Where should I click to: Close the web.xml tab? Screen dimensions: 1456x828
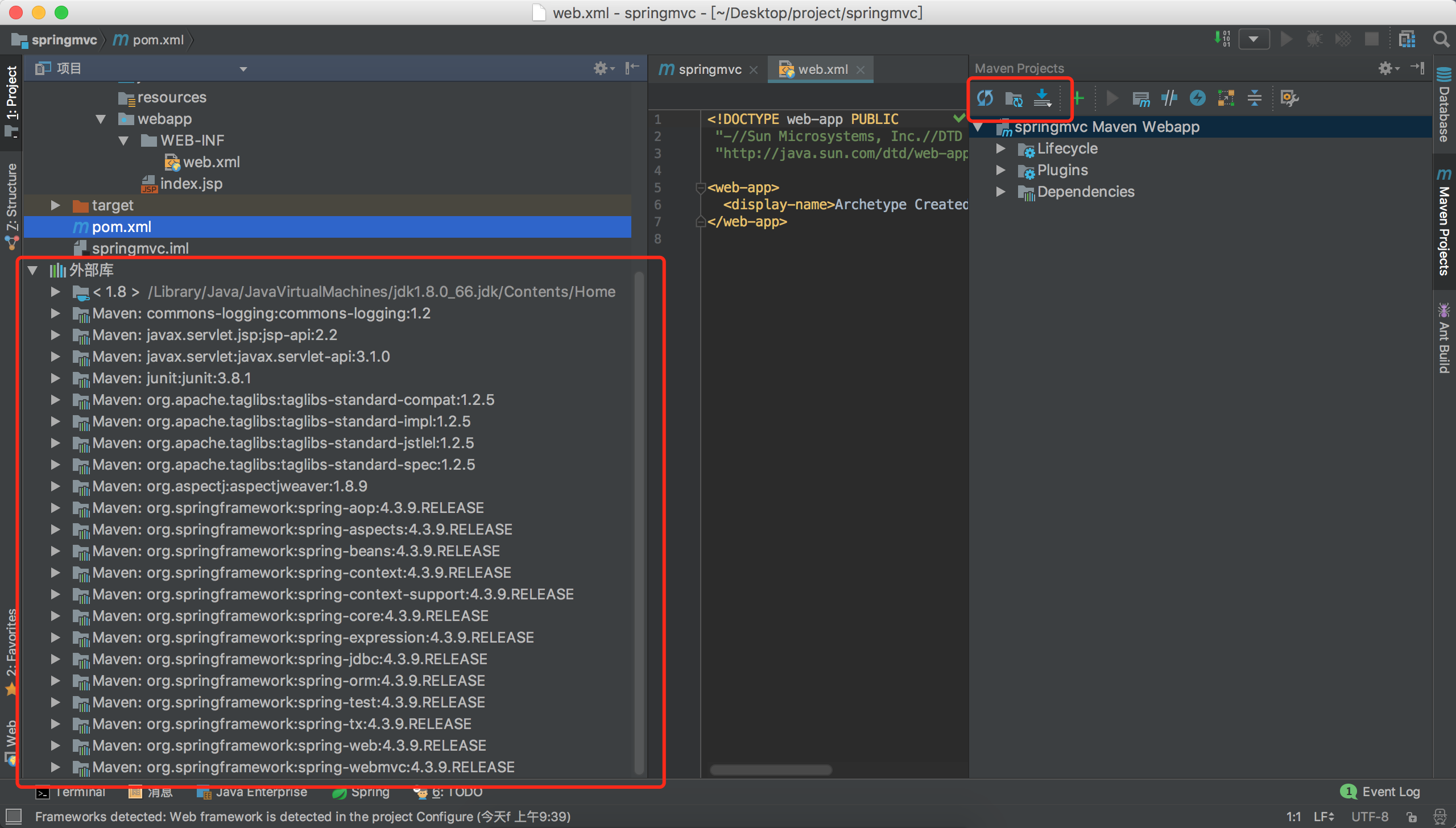coord(861,70)
